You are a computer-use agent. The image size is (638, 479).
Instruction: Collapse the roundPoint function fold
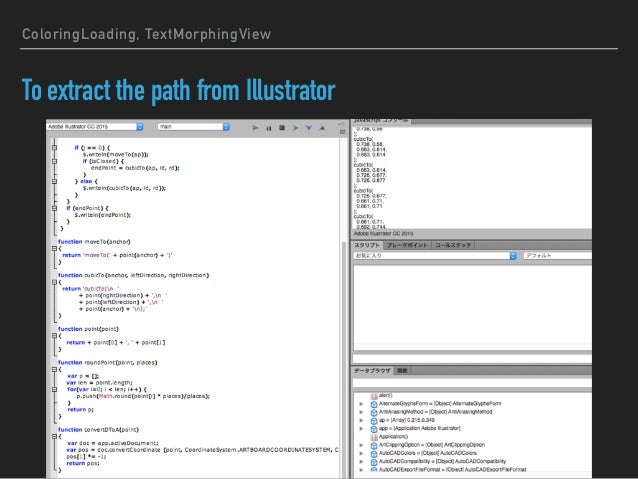point(55,369)
